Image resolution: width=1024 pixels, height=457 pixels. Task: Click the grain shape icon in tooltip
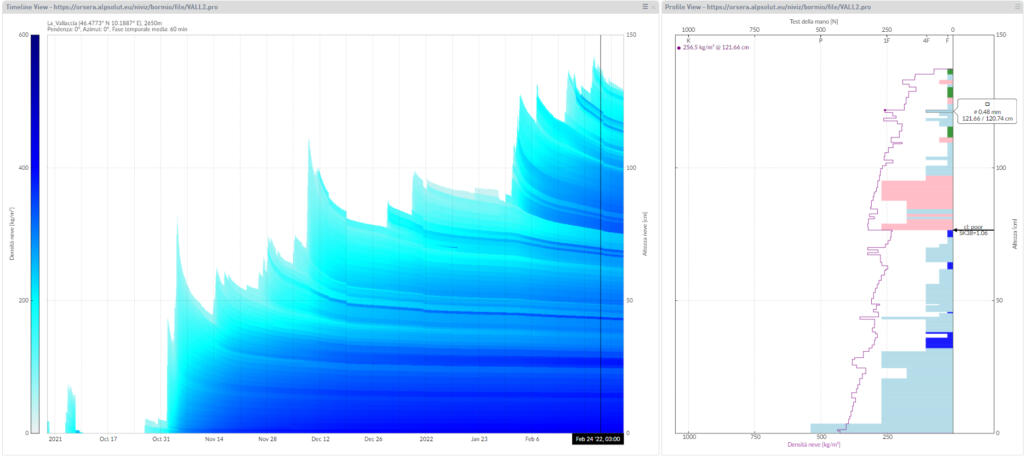click(x=987, y=104)
